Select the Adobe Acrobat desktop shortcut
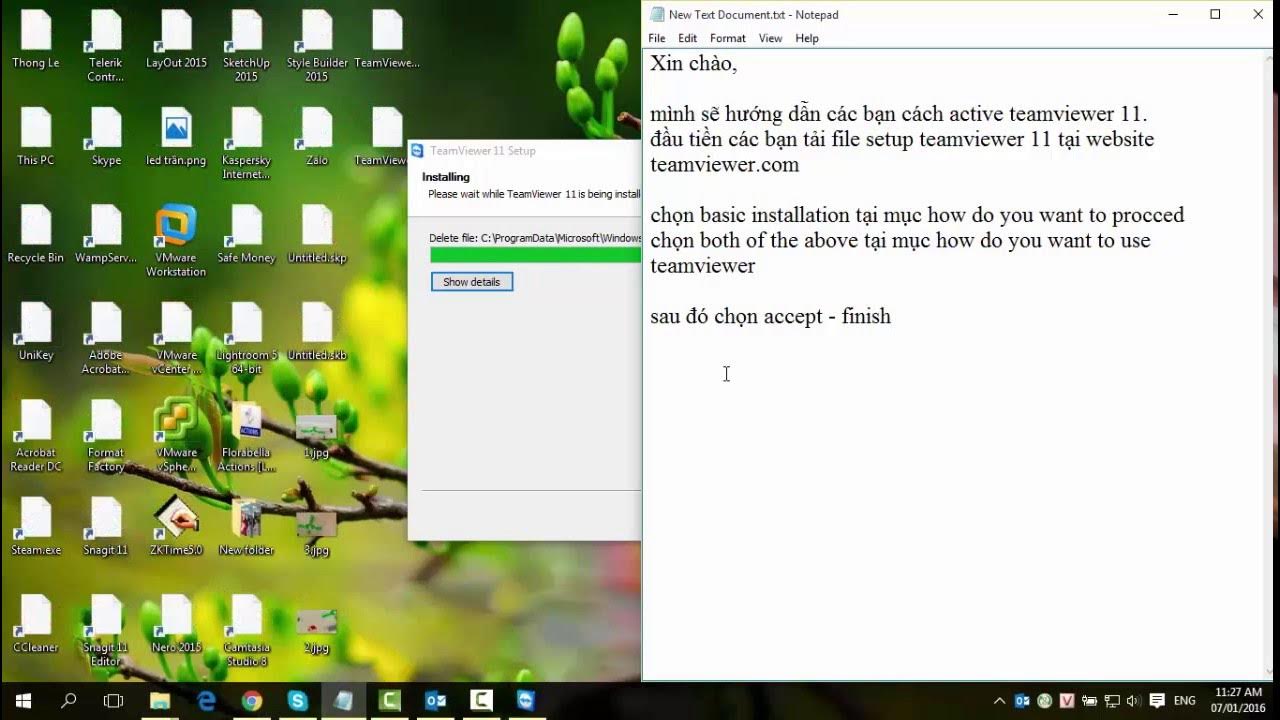The width and height of the screenshot is (1280, 720). pos(106,338)
